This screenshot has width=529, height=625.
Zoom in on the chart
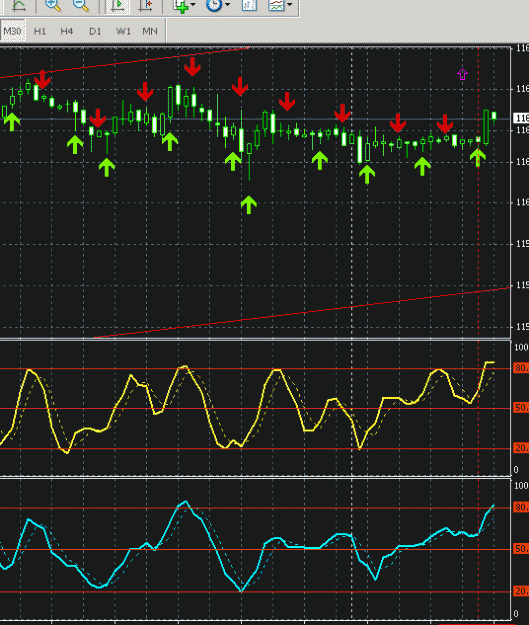pyautogui.click(x=53, y=6)
